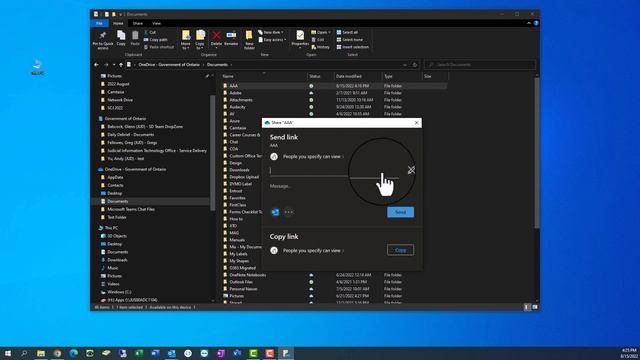The image size is (640, 360).
Task: Click the recipient name input field
Action: click(x=334, y=171)
